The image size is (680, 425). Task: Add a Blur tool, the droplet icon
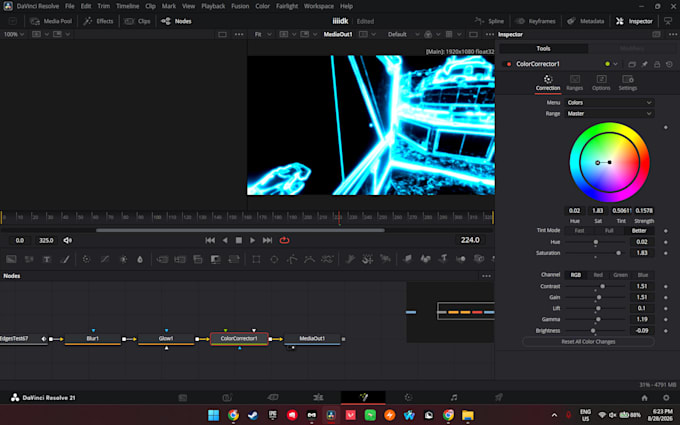(x=140, y=259)
